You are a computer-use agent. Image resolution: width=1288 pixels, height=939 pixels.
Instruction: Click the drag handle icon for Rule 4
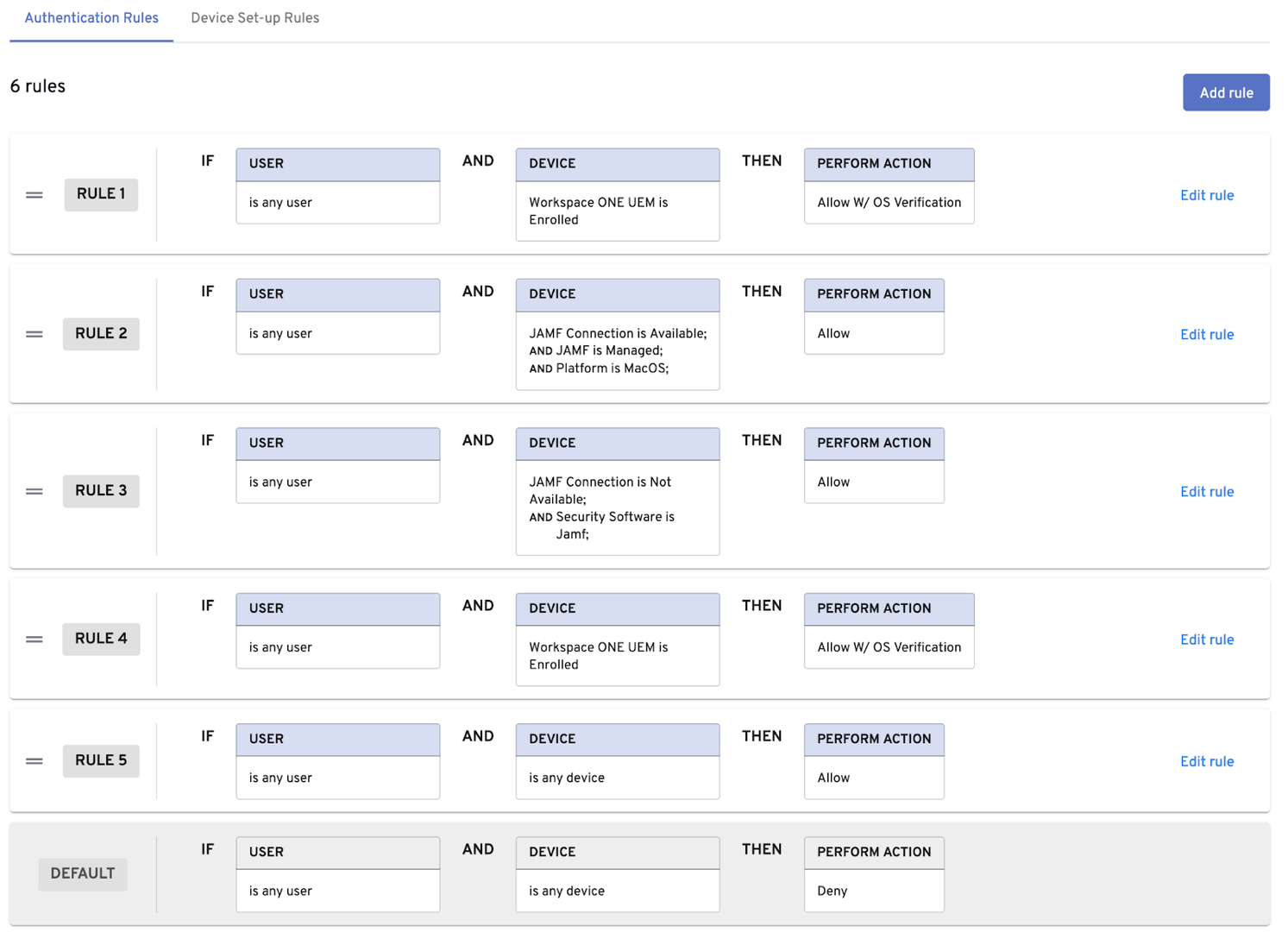35,640
